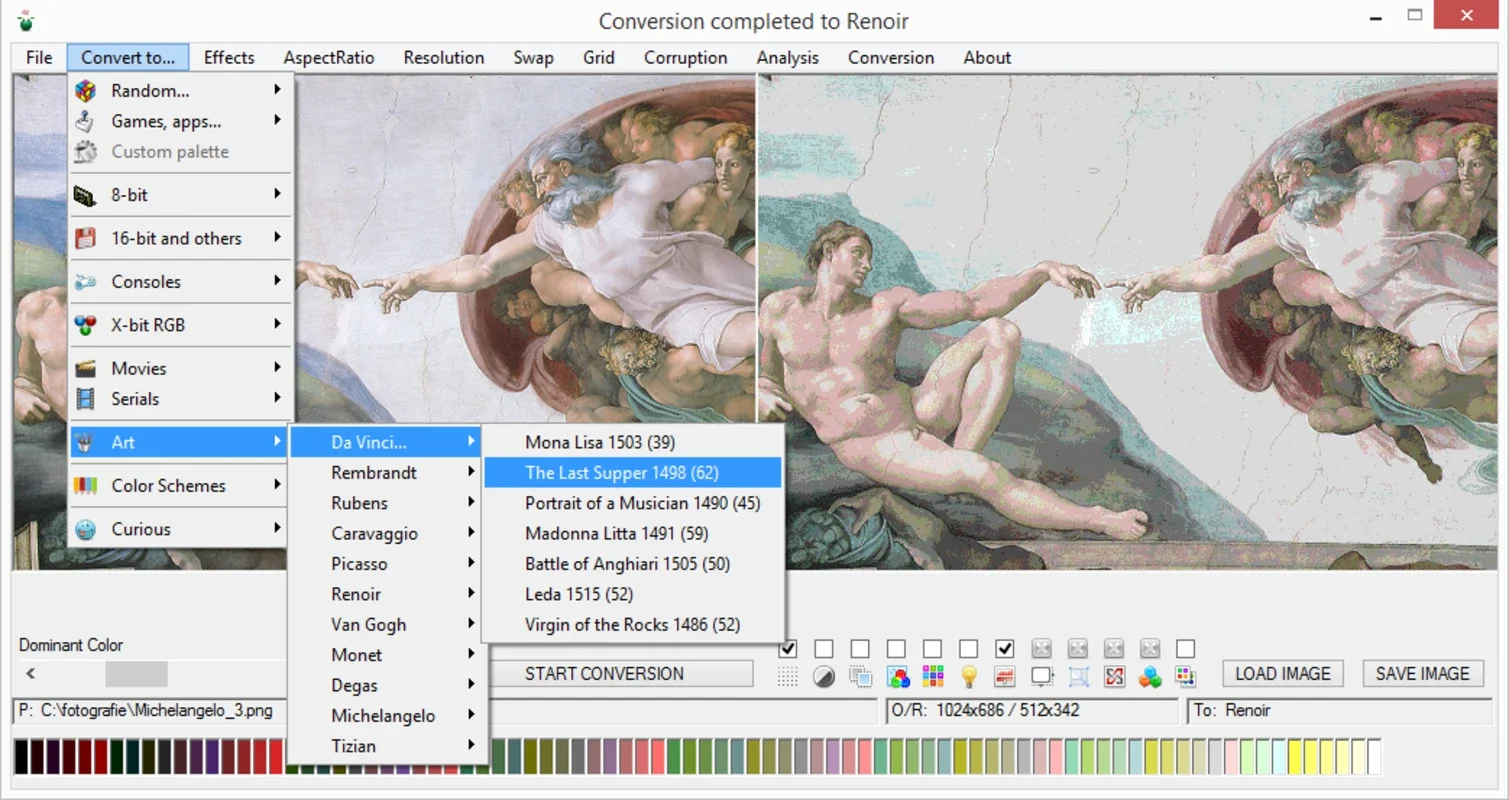Click the Random cube icon in the menu

click(x=86, y=91)
